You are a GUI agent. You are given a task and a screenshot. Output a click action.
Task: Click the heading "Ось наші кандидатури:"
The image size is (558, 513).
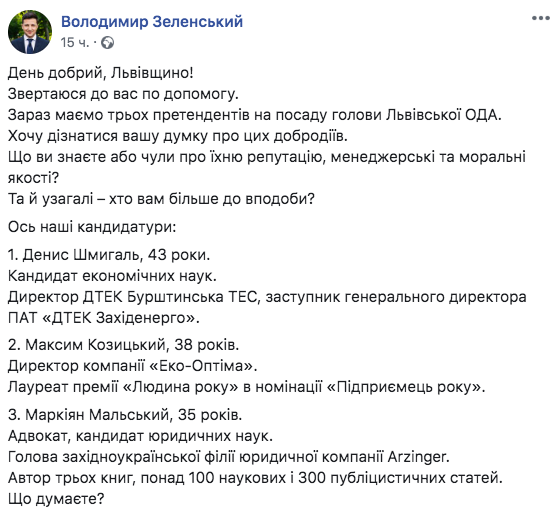tap(92, 227)
